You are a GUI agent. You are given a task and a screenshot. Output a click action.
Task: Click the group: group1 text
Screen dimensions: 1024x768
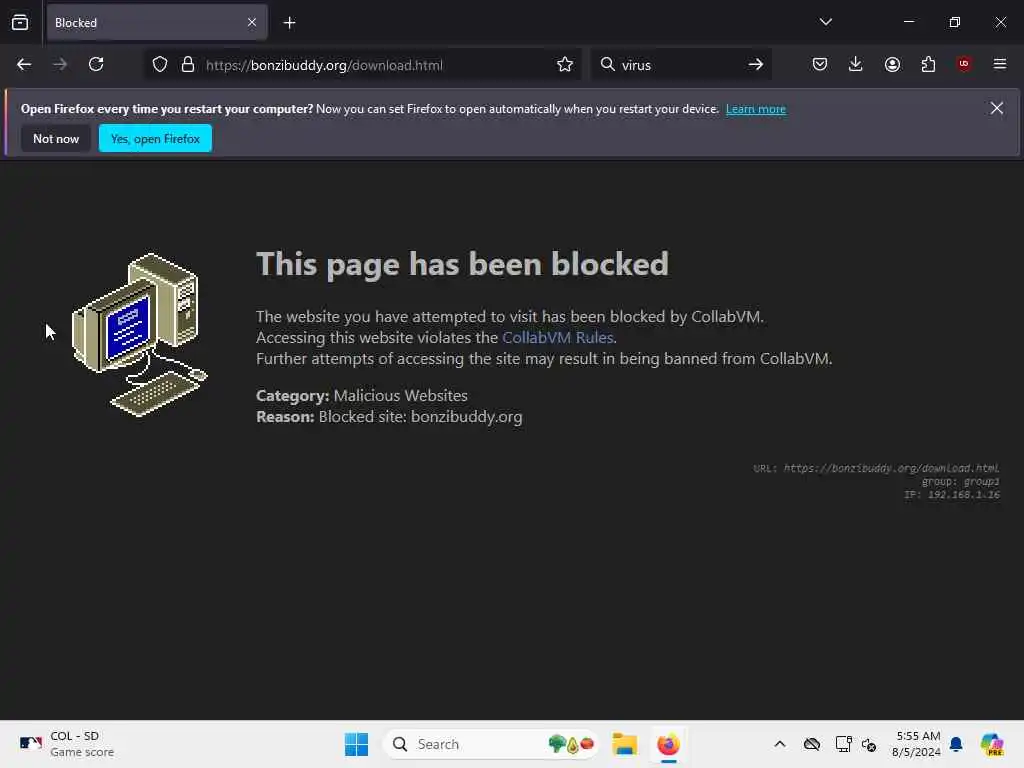pos(960,481)
